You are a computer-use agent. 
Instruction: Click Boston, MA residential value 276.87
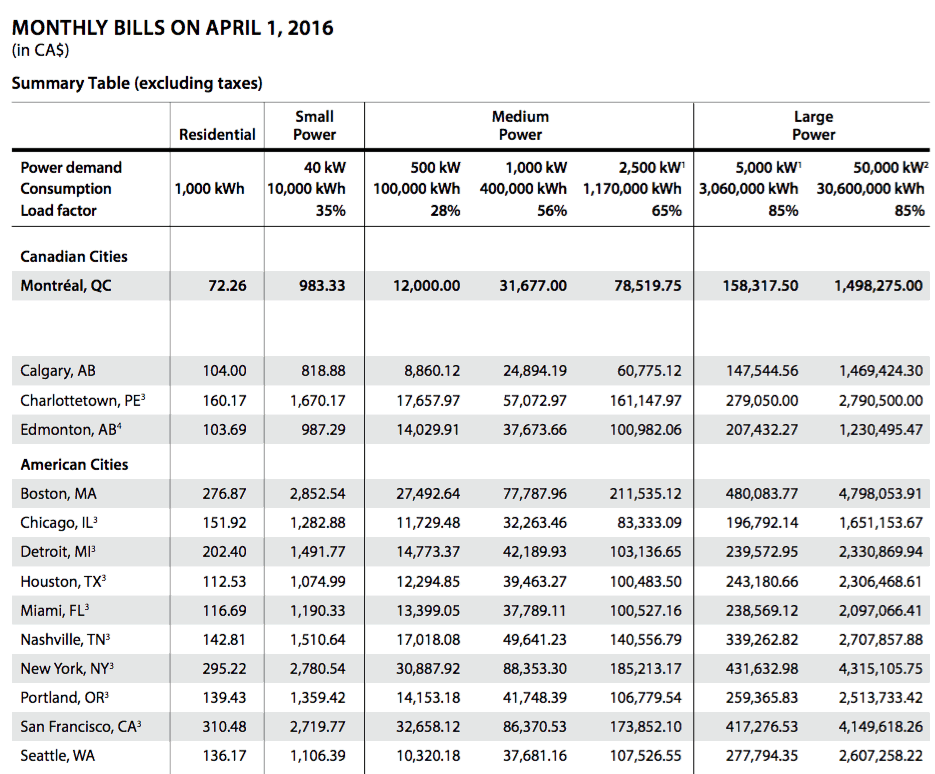click(224, 494)
